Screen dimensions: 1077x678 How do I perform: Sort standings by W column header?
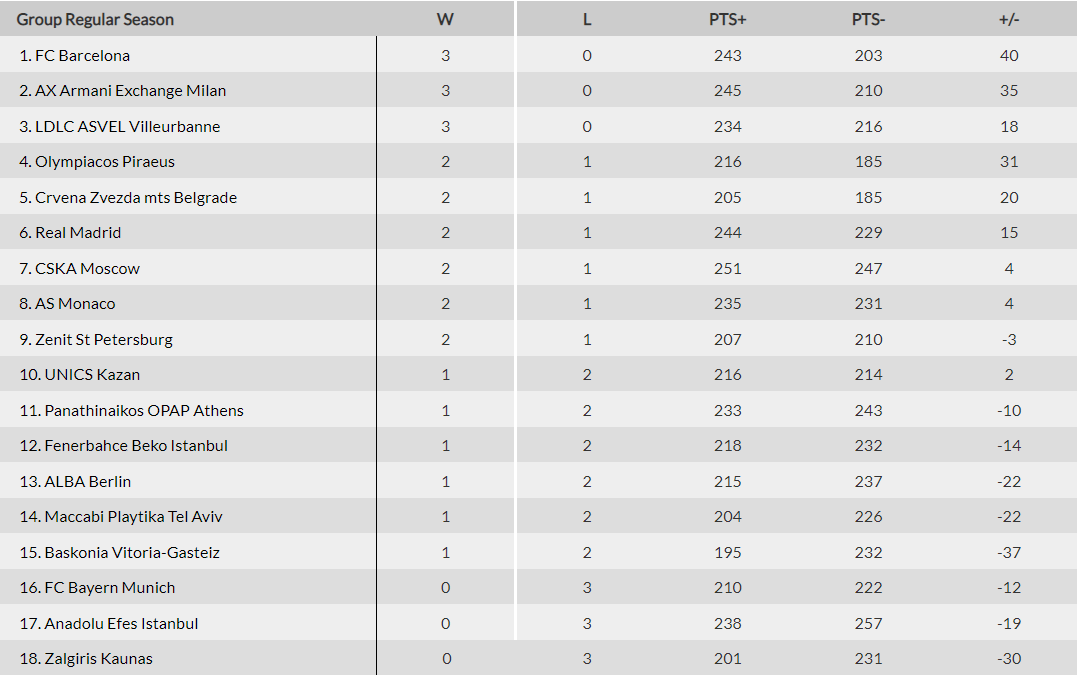point(445,20)
